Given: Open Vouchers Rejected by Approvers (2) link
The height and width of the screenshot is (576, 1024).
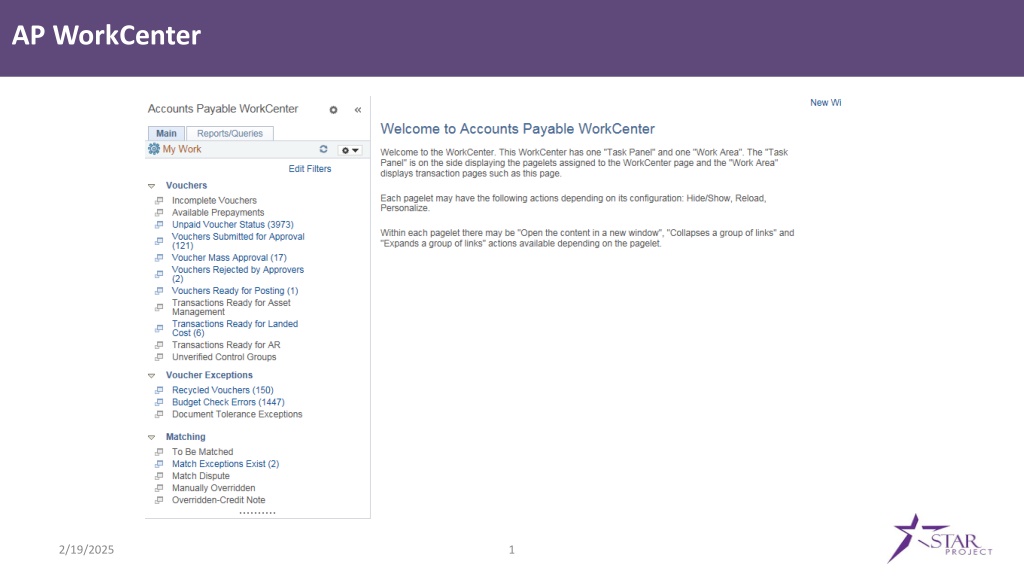Looking at the screenshot, I should point(238,274).
